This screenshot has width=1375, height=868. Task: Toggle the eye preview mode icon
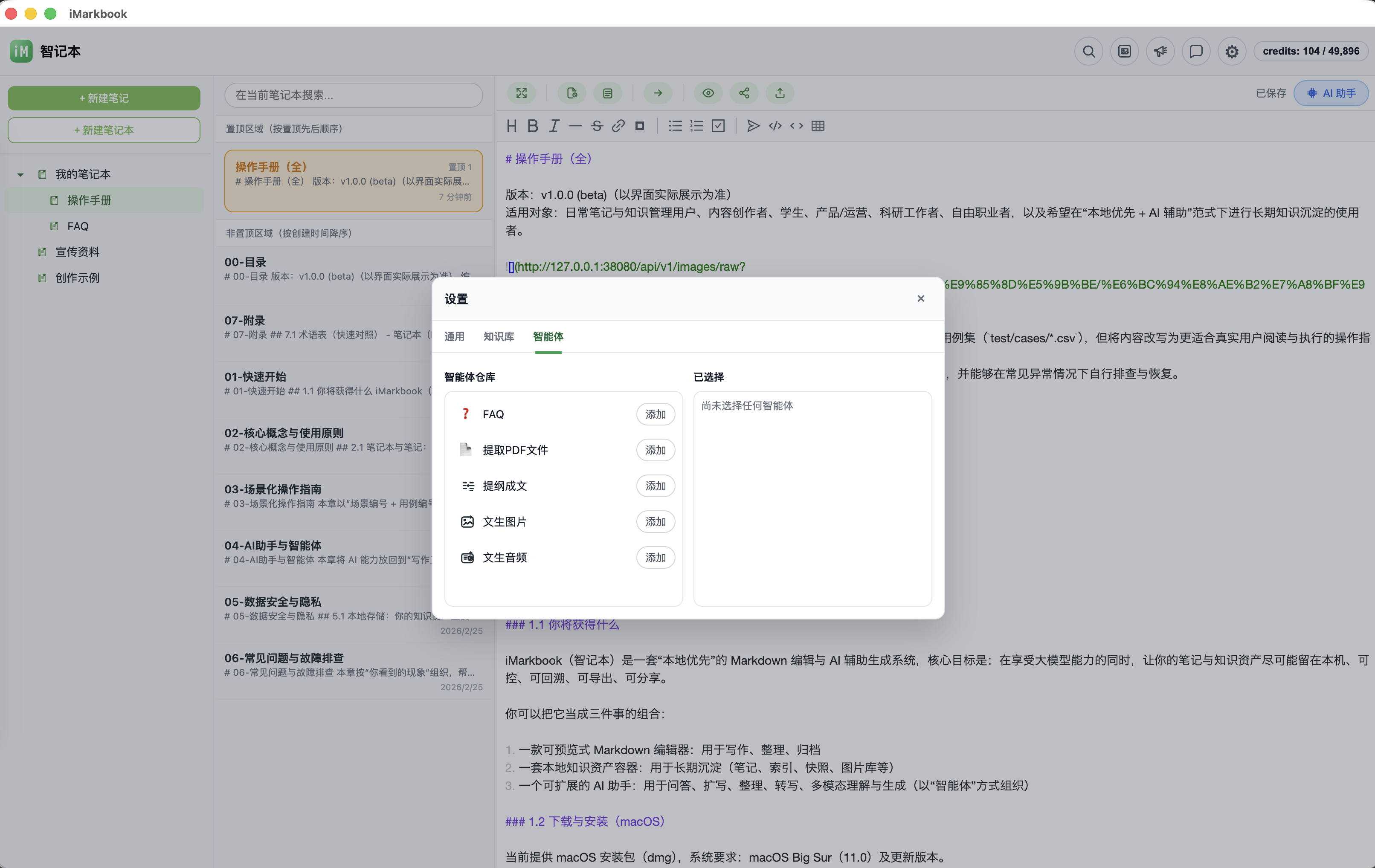(x=708, y=93)
